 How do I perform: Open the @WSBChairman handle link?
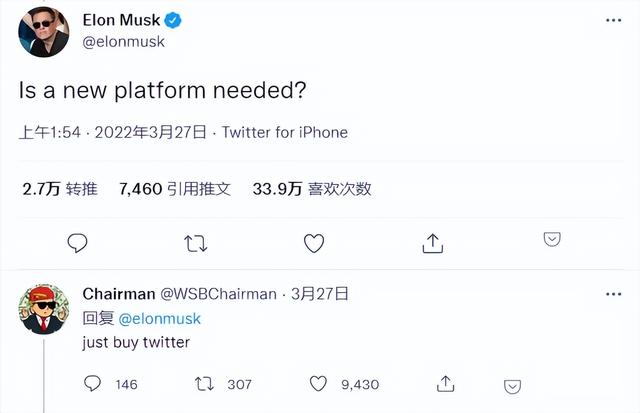(218, 294)
